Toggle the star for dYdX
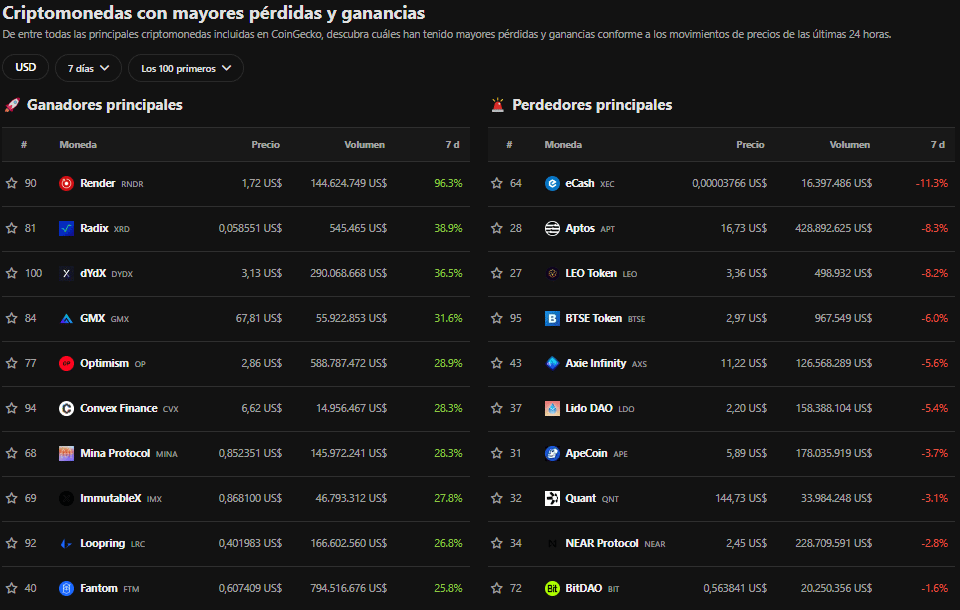 tap(12, 273)
